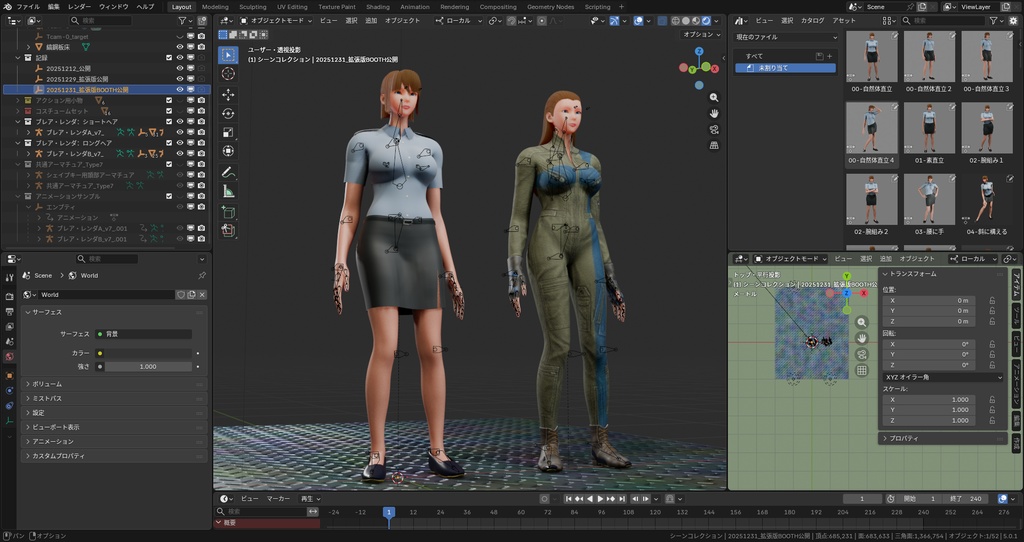Adjust the 強さ strength slider

click(x=148, y=367)
